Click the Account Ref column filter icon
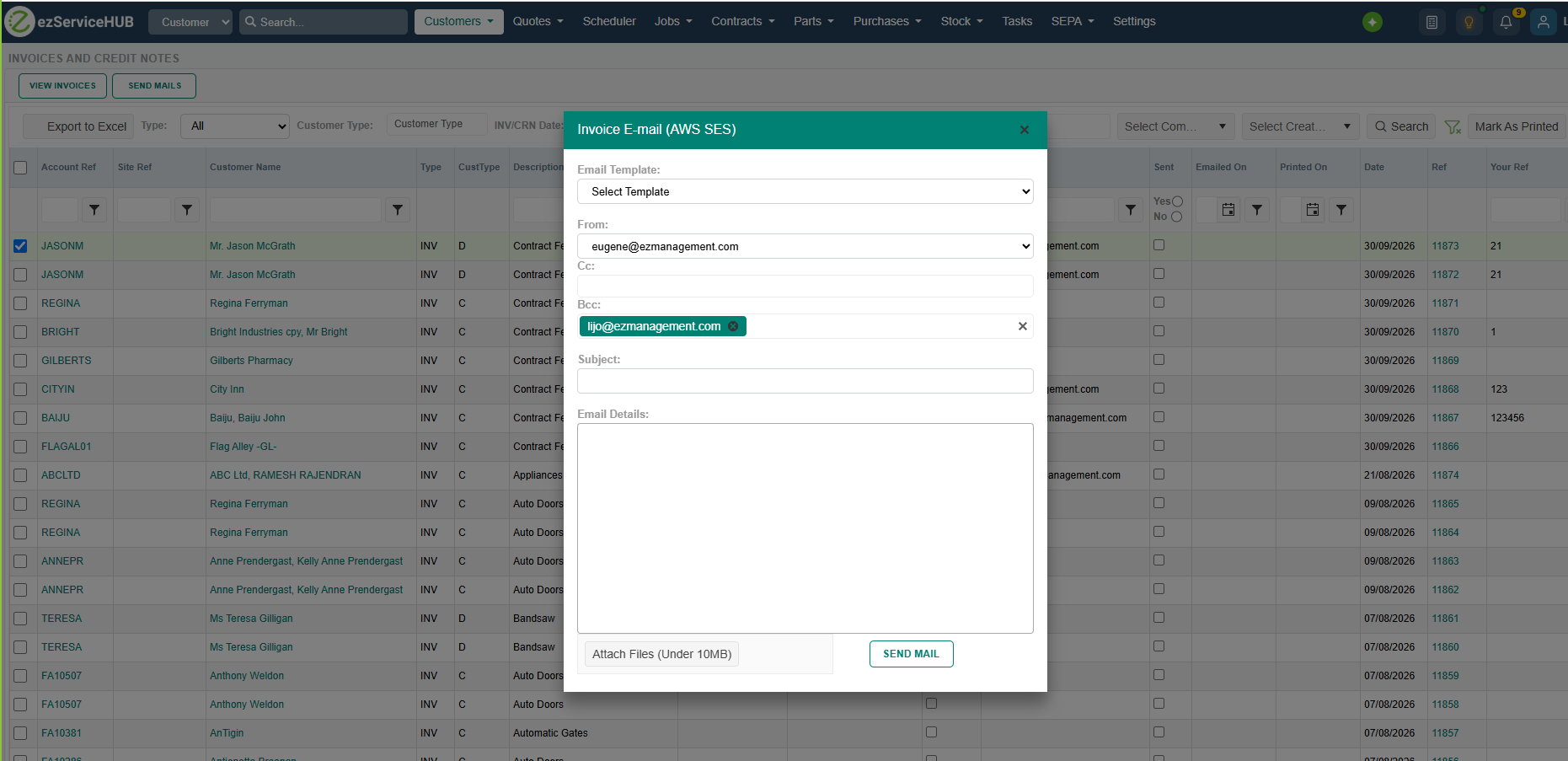The width and height of the screenshot is (1568, 761). pyautogui.click(x=94, y=210)
